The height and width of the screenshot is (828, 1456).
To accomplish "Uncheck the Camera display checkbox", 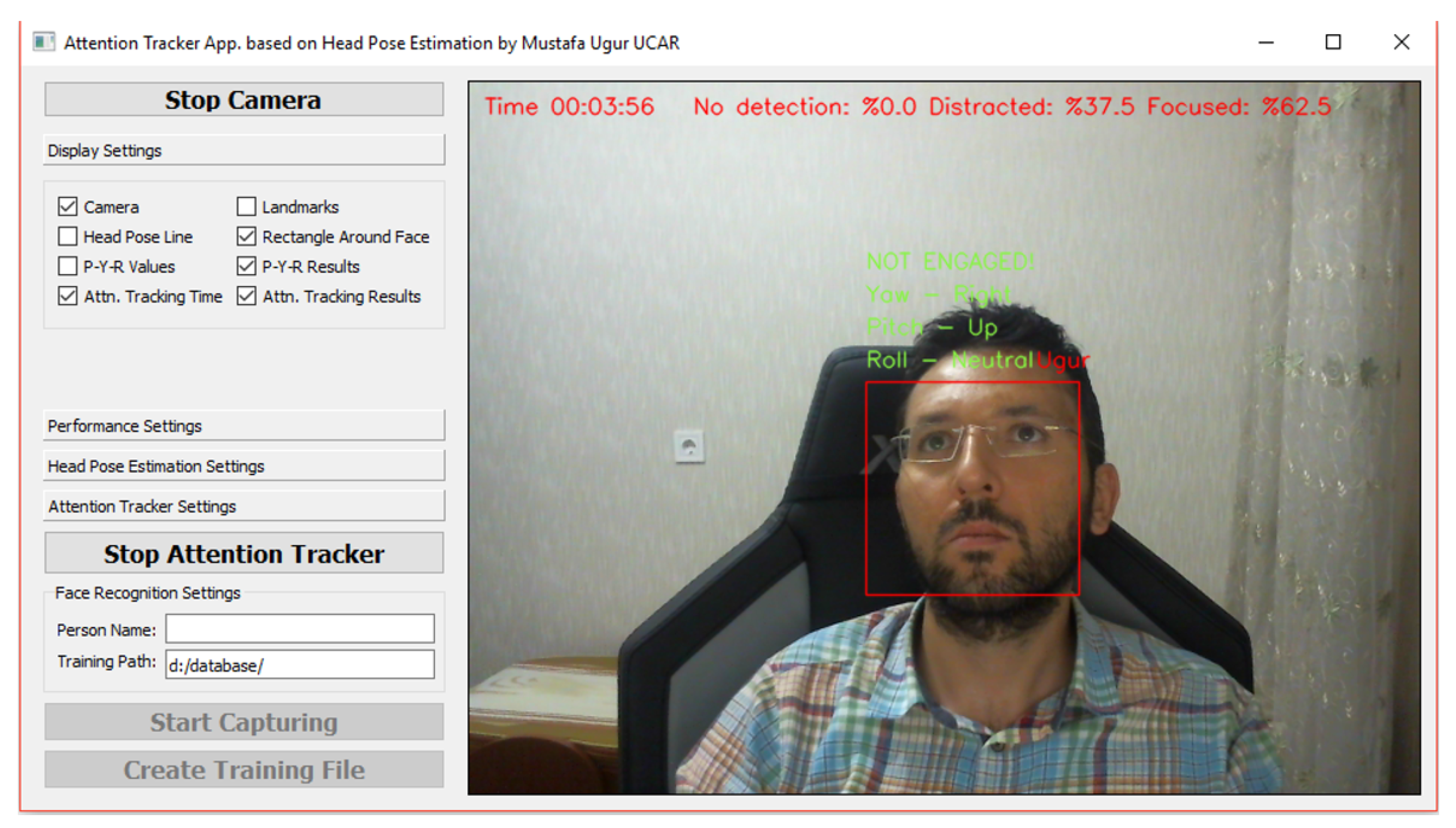I will pos(68,206).
